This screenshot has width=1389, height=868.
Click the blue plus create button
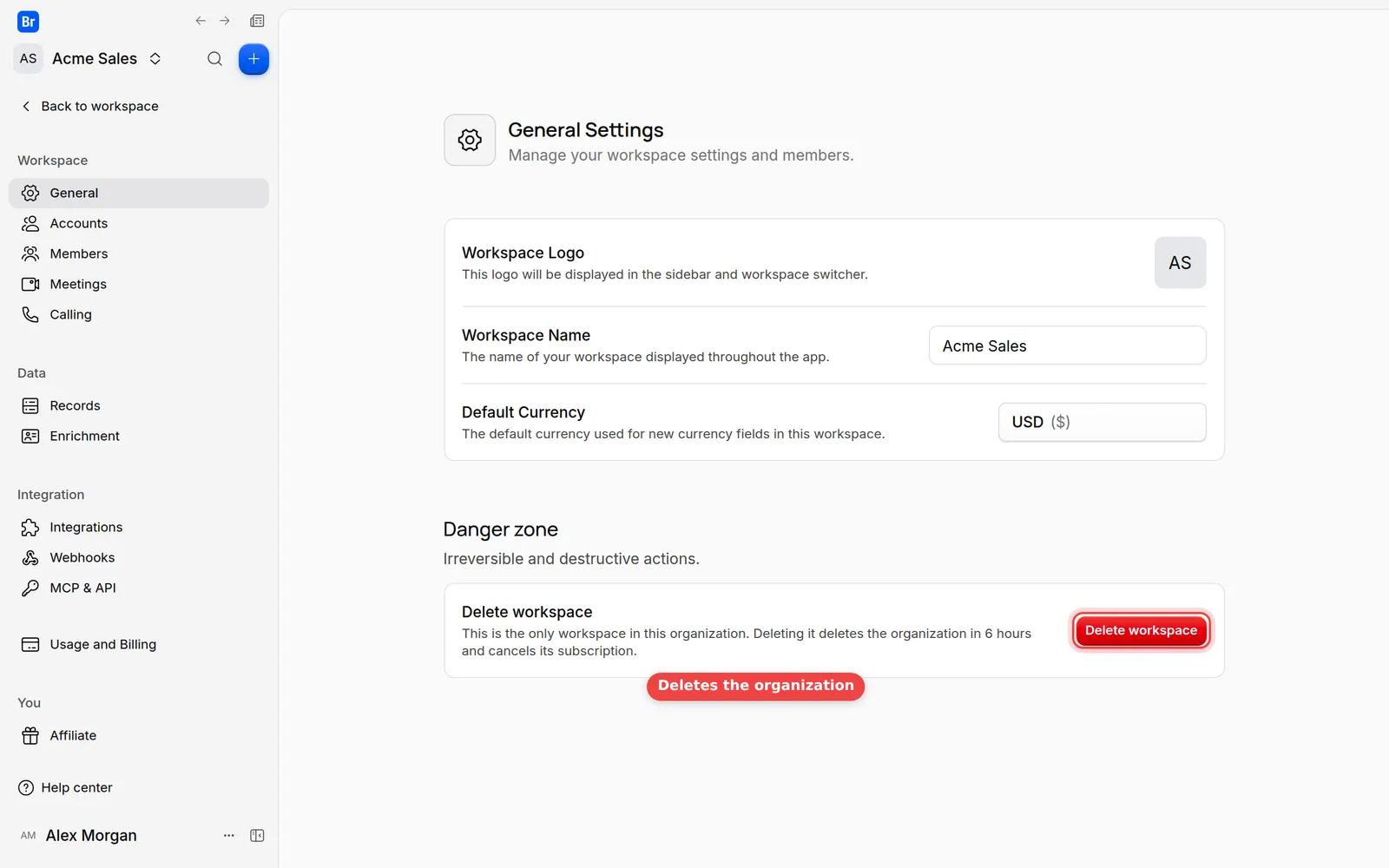pos(253,59)
